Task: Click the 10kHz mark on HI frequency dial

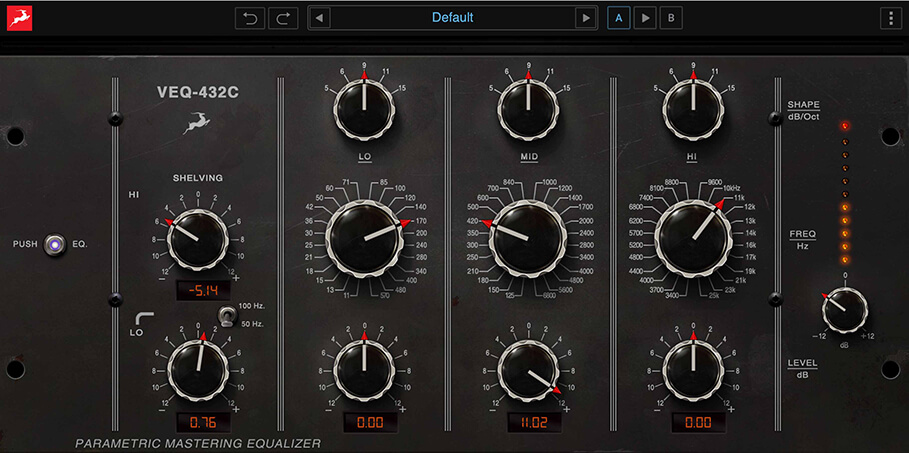Action: [x=732, y=189]
